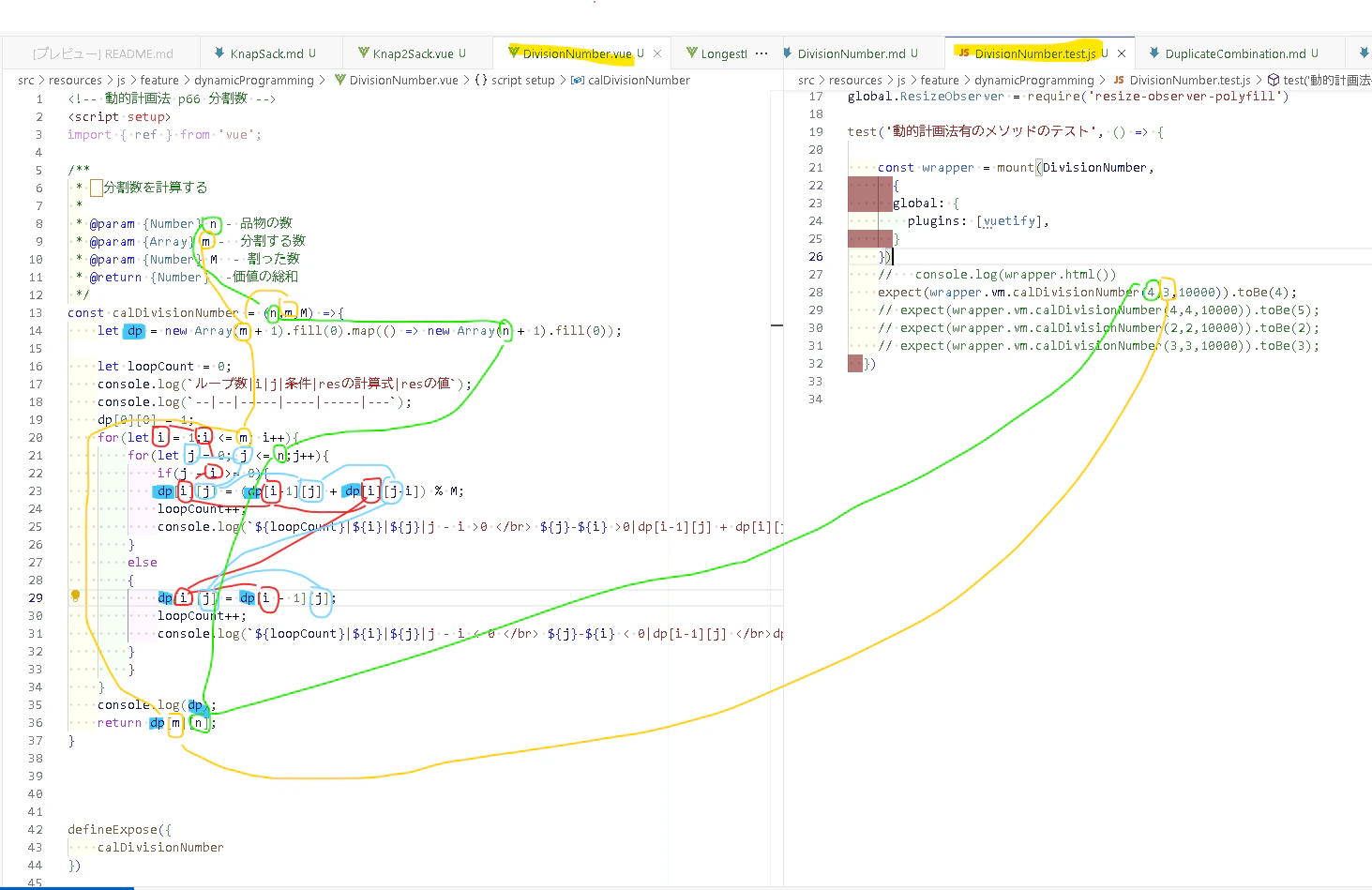The width and height of the screenshot is (1372, 890).
Task: Open the editor tab overflow menu (three dots)
Action: tap(761, 53)
